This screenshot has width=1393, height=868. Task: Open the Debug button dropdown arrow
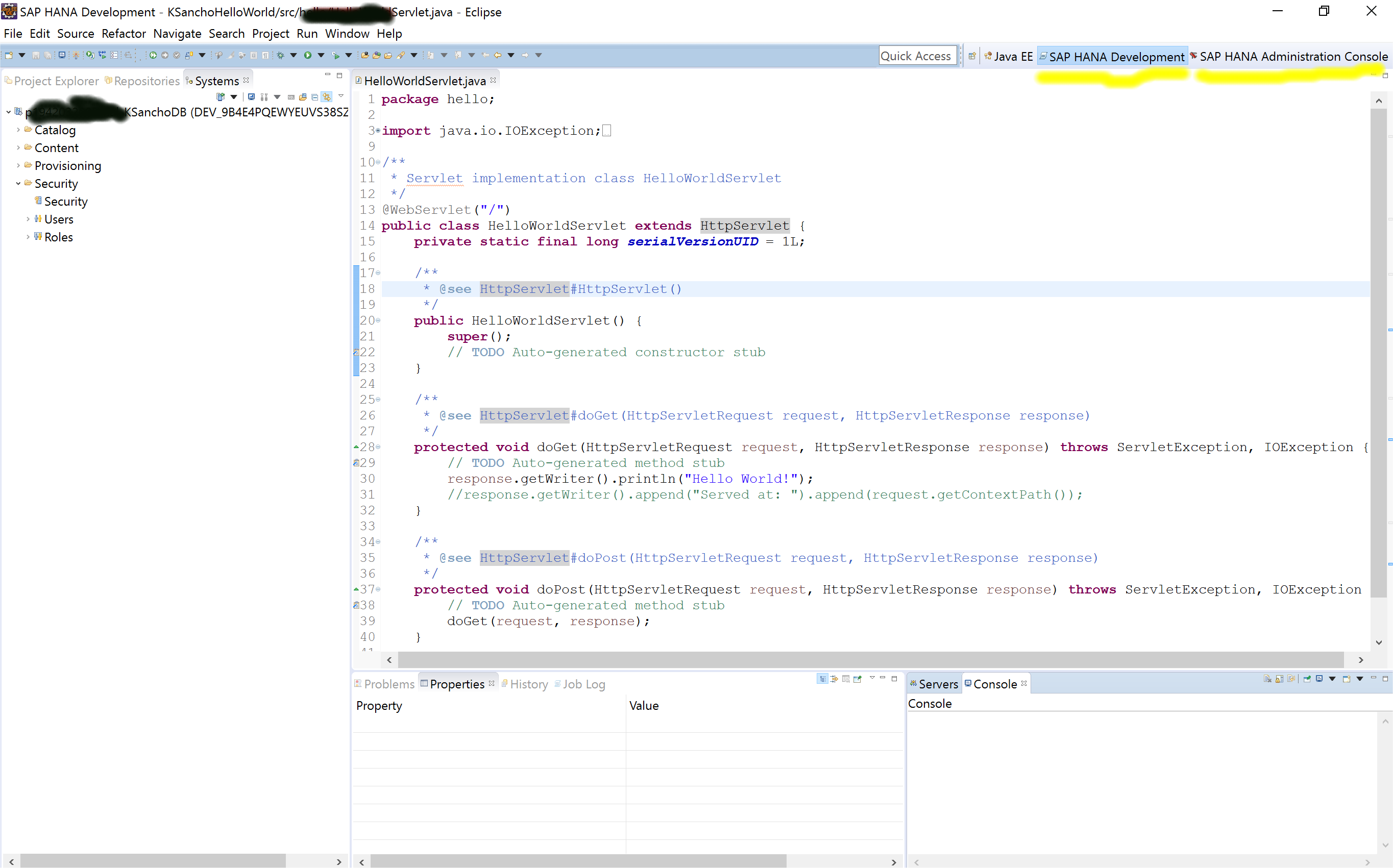click(294, 55)
